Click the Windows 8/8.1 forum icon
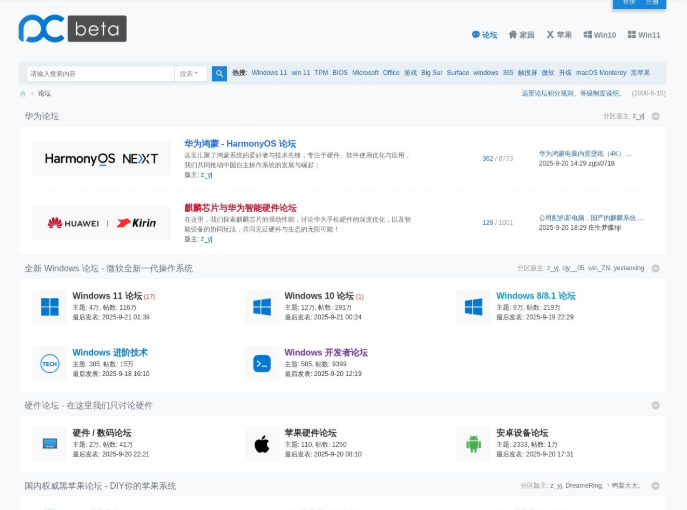The image size is (687, 510). click(474, 307)
